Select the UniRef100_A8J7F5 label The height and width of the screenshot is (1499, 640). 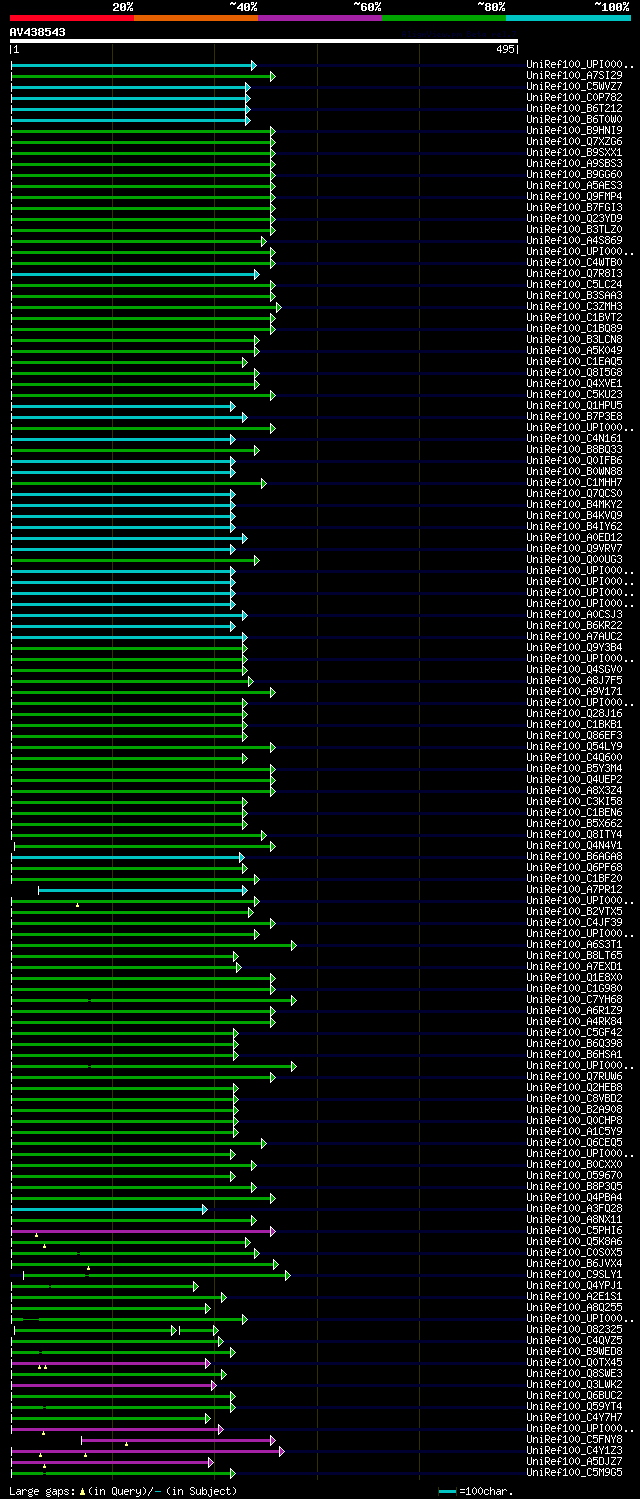(574, 680)
